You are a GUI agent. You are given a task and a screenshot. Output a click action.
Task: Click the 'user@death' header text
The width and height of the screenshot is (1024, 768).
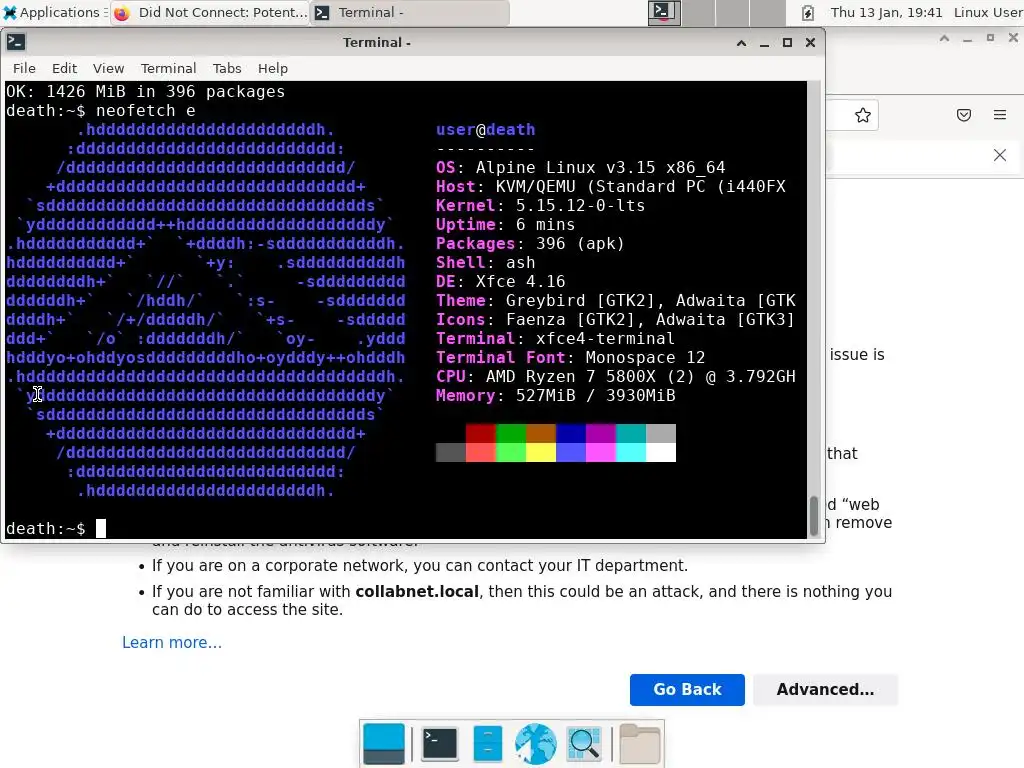tap(485, 130)
